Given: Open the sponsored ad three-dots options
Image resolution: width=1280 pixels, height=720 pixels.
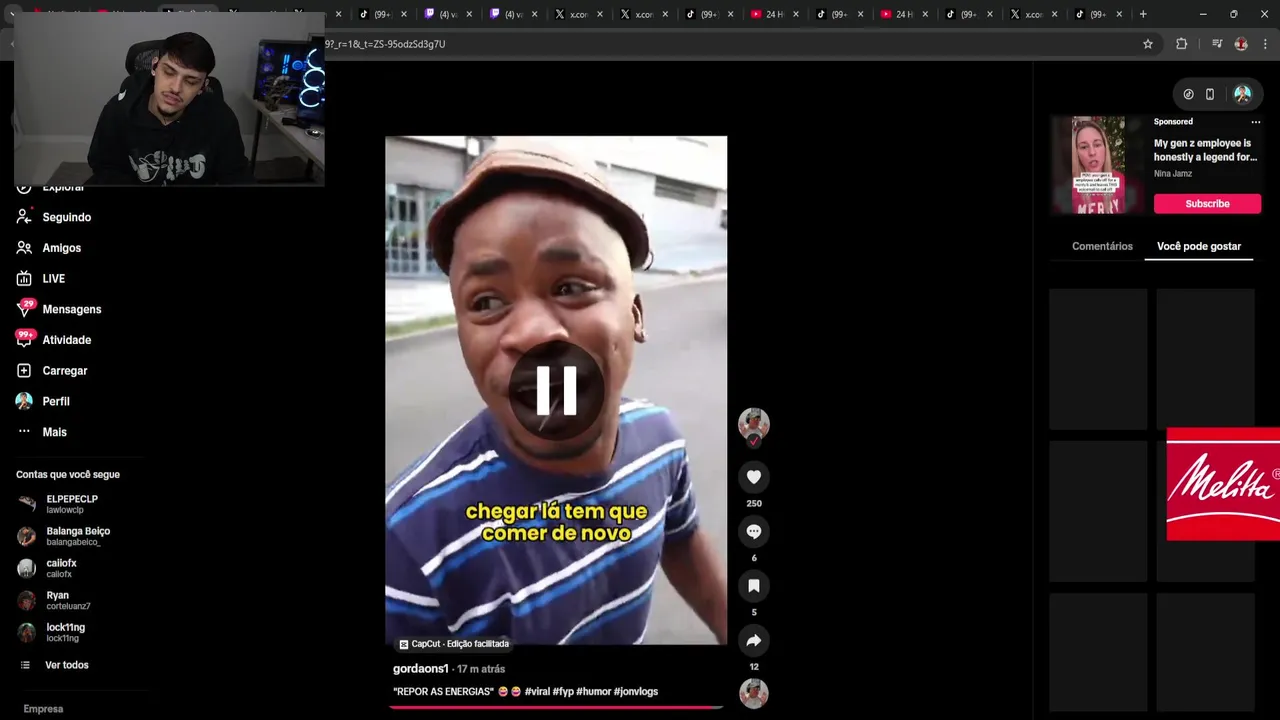Looking at the screenshot, I should 1256,122.
